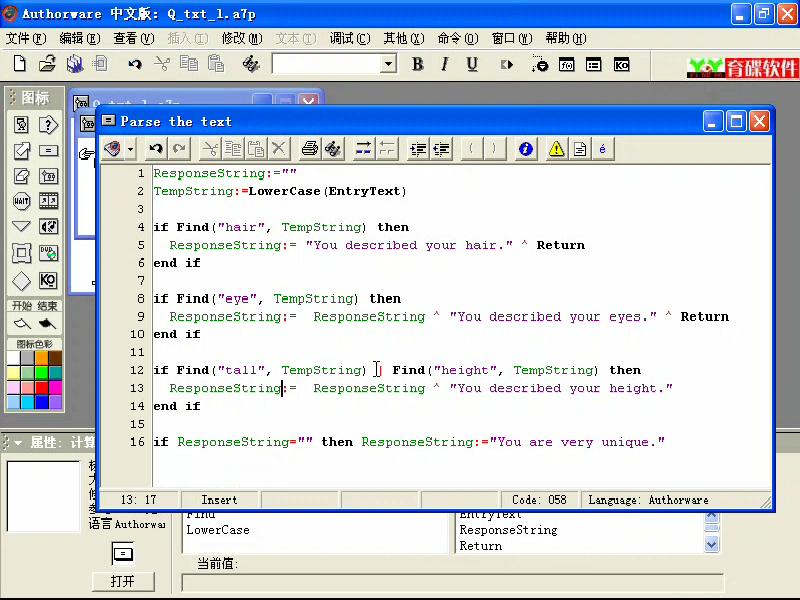Click the language/preferences icon in calculation toolbar
The image size is (800, 600).
113,149
